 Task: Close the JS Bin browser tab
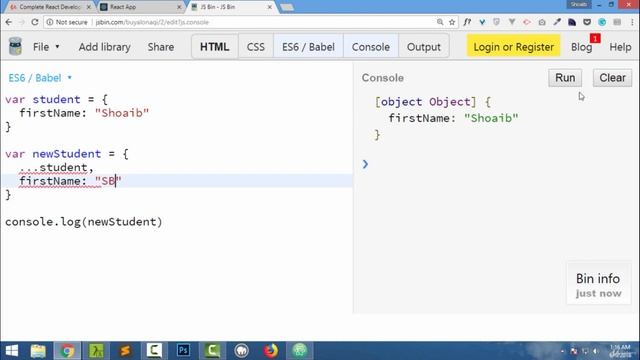point(269,7)
